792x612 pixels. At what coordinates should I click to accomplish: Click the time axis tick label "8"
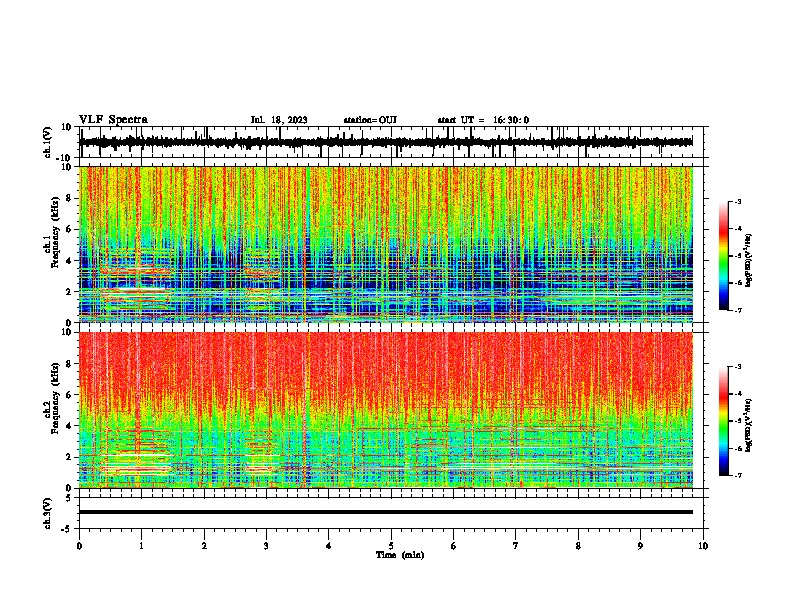pos(578,546)
